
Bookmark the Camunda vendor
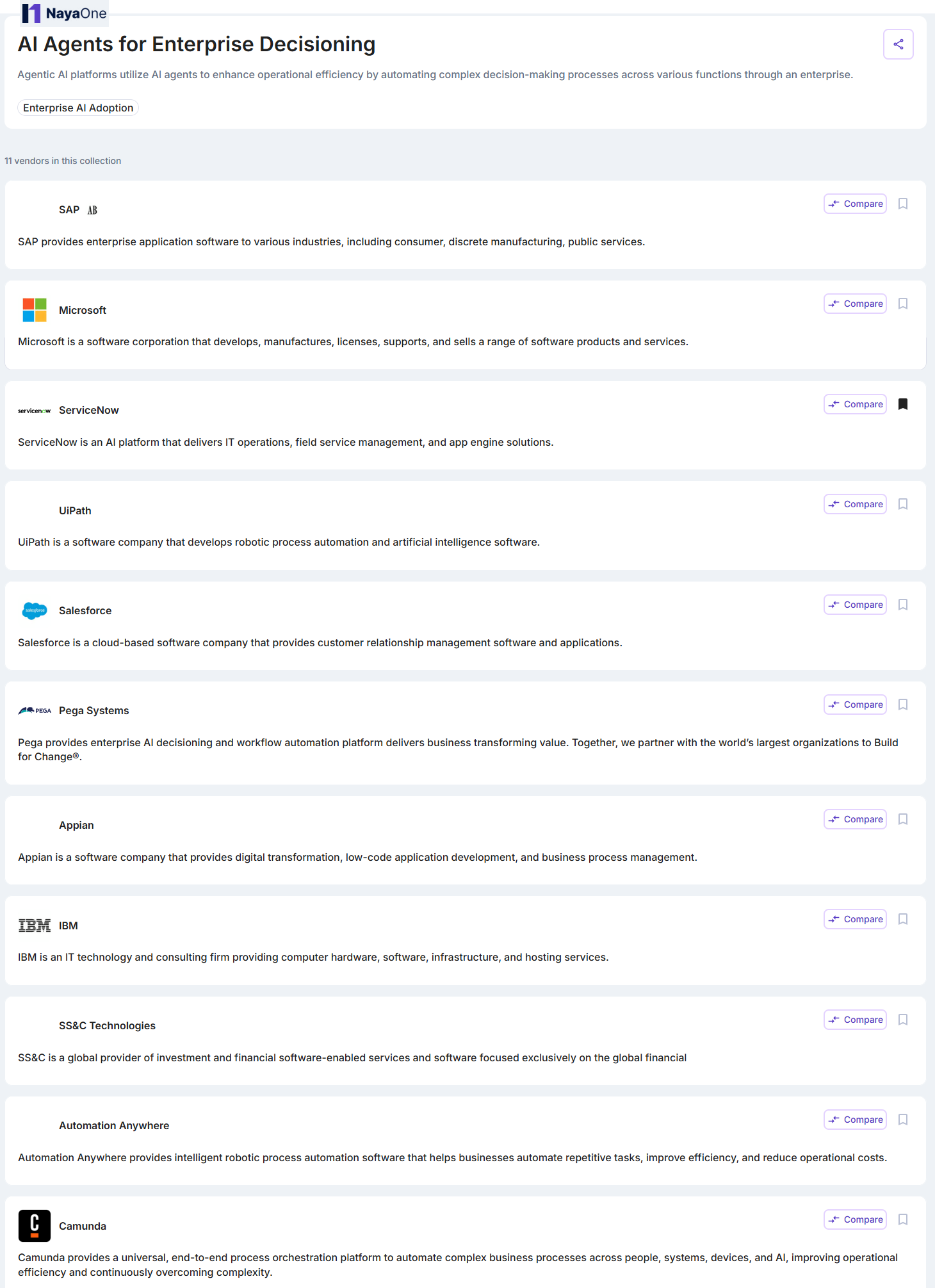[903, 1219]
